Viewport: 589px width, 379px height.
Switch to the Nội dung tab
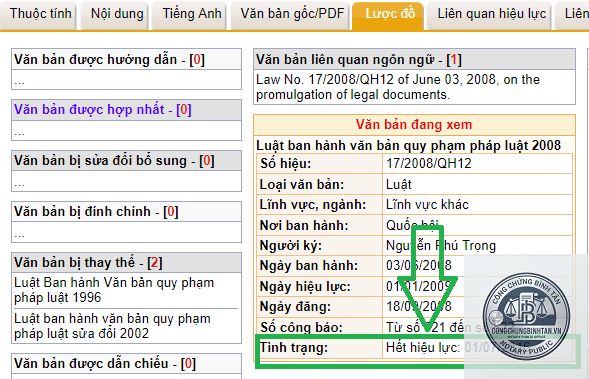(x=115, y=14)
